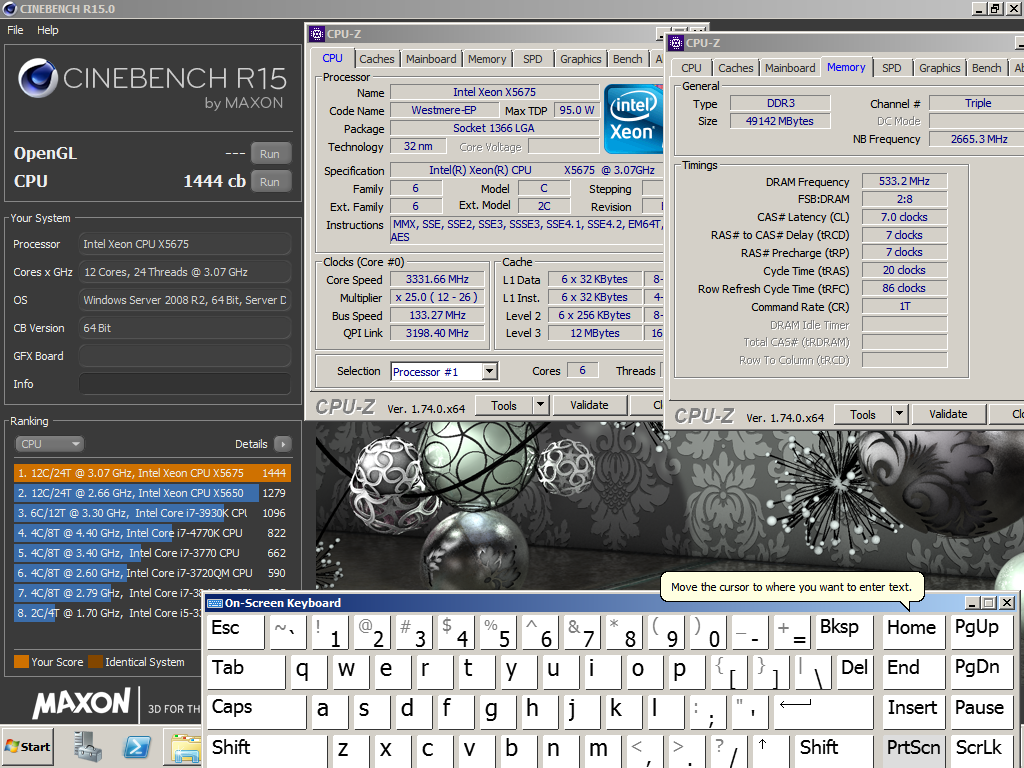
Task: Click the CPU-Z Memory window title icon
Action: [676, 43]
